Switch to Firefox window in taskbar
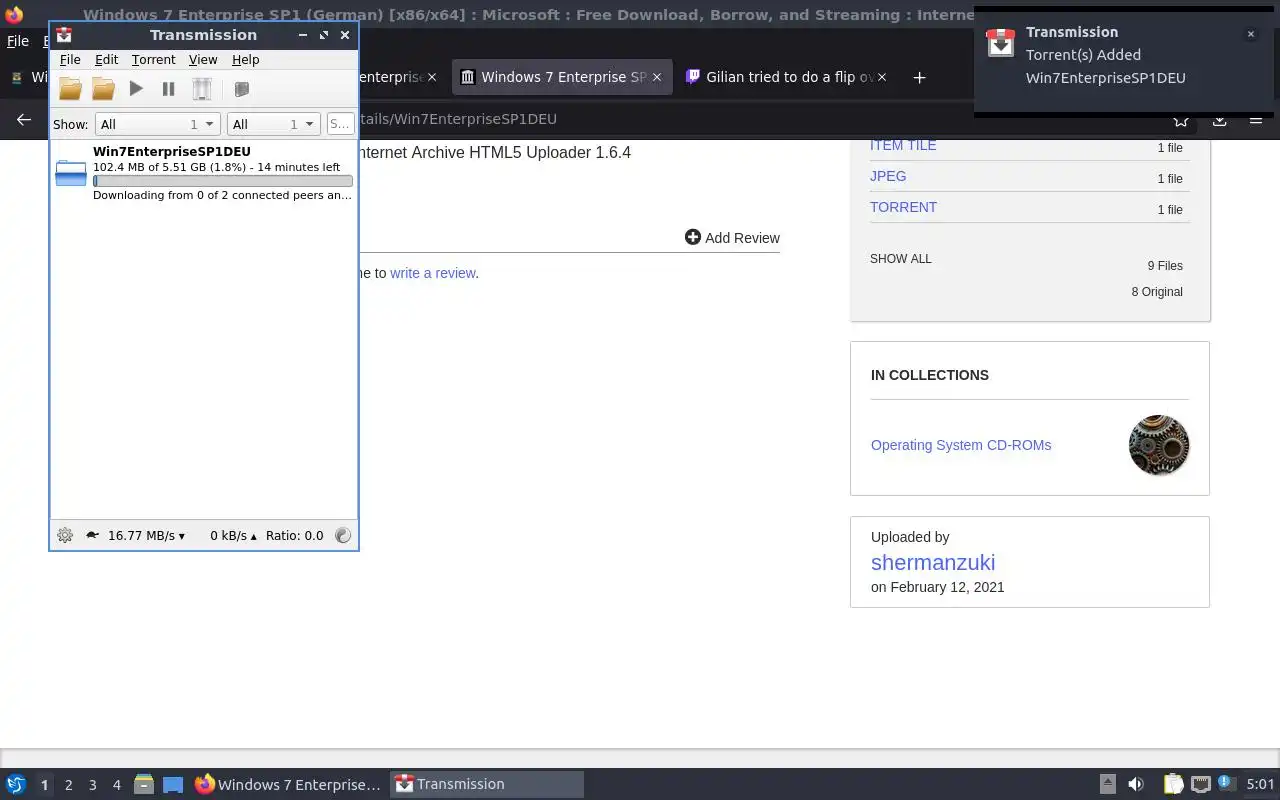The image size is (1280, 800). (x=288, y=784)
